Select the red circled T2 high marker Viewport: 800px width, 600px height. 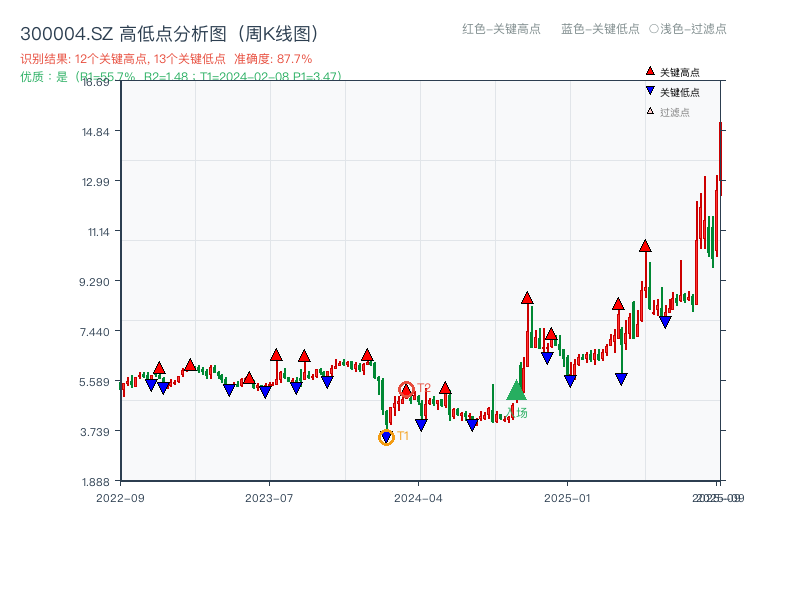(x=406, y=390)
